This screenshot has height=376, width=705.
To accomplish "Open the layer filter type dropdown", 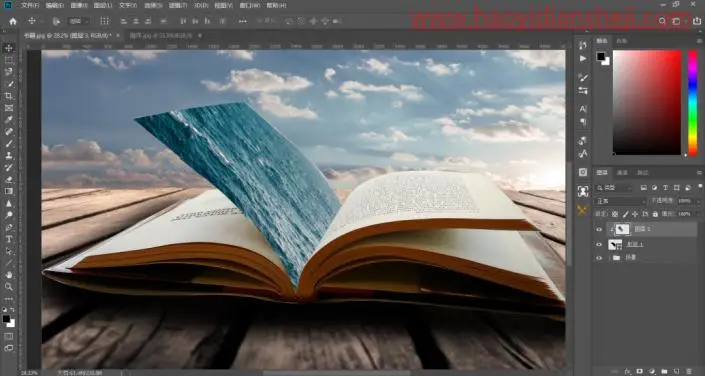I will (613, 188).
